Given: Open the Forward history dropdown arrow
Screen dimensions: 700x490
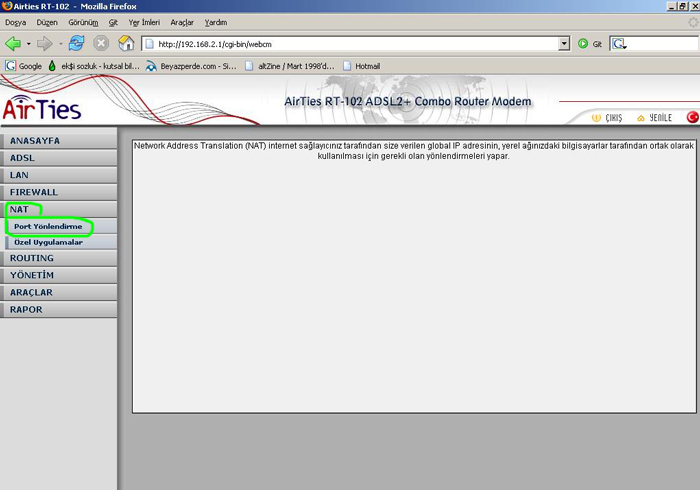Looking at the screenshot, I should 61,44.
